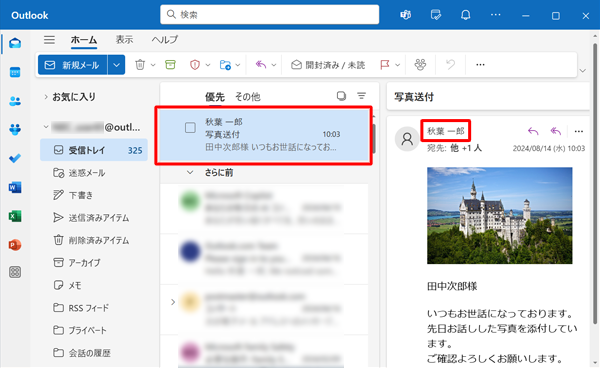Open the castle photo attachment image
This screenshot has width=600, height=368.
coord(500,215)
